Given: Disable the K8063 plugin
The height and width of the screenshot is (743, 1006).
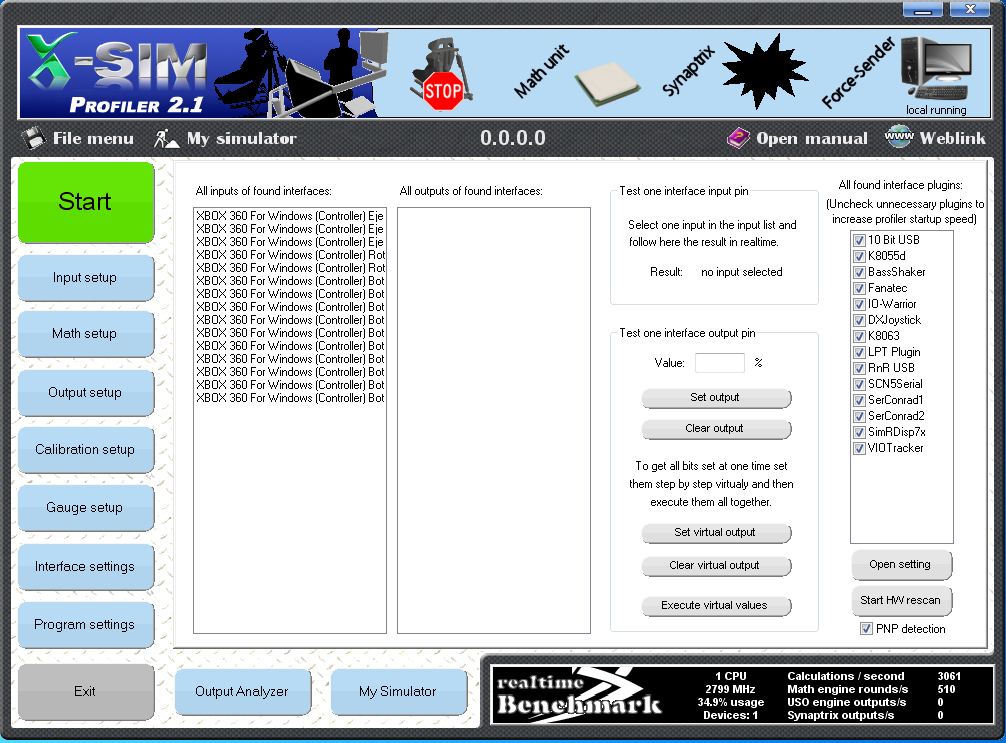Looking at the screenshot, I should coord(859,336).
